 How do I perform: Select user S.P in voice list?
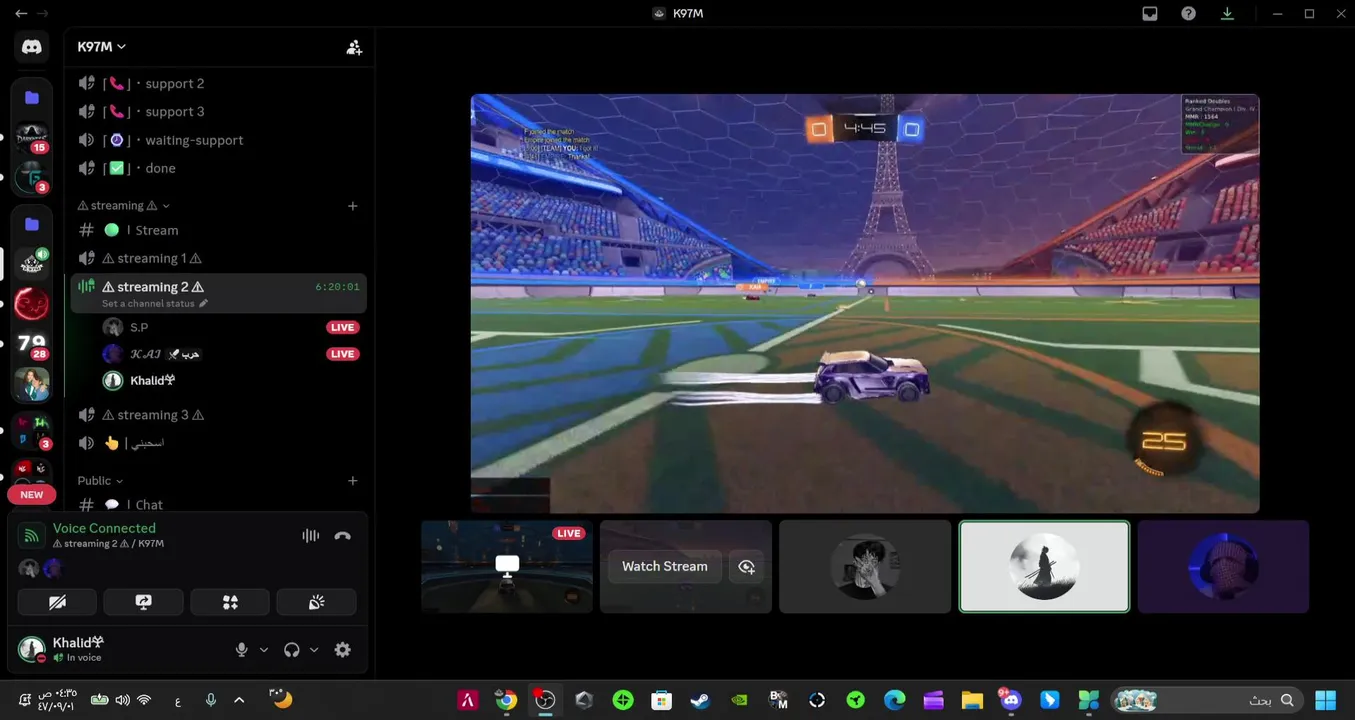232,327
